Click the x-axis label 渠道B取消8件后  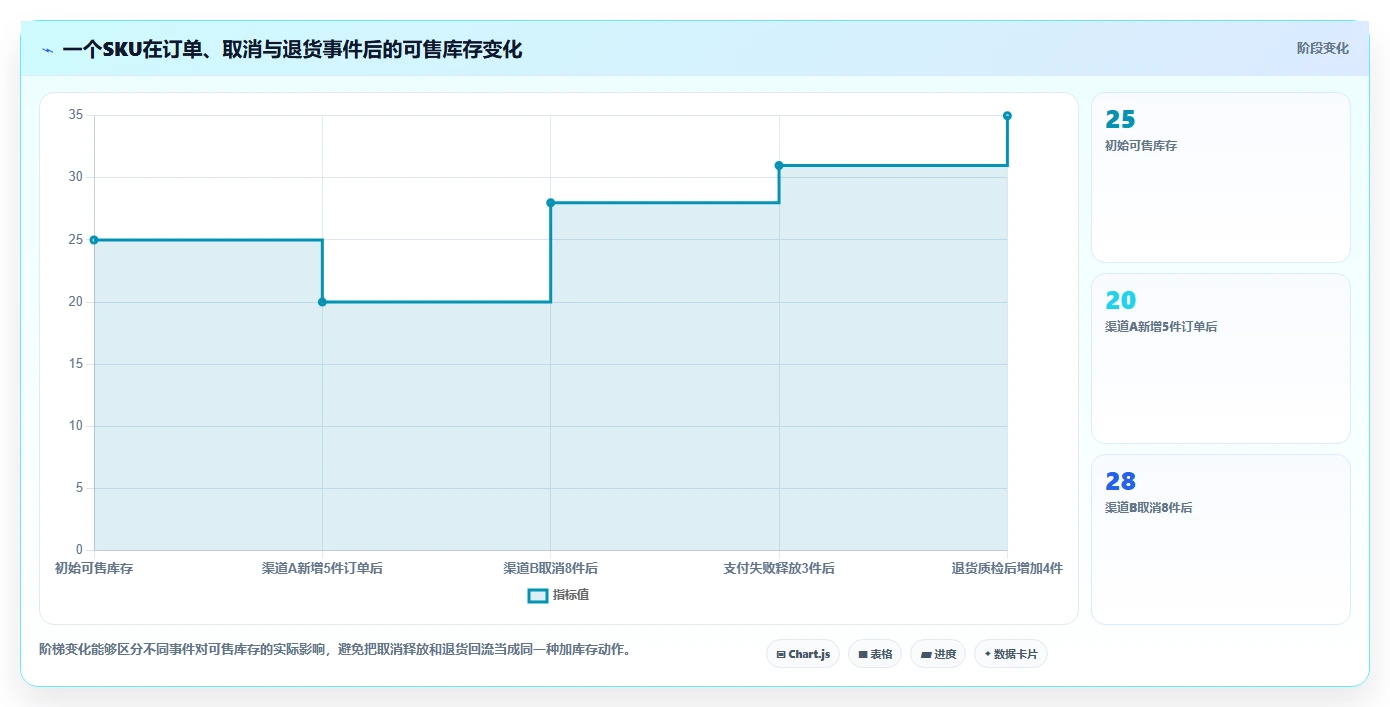click(x=550, y=568)
